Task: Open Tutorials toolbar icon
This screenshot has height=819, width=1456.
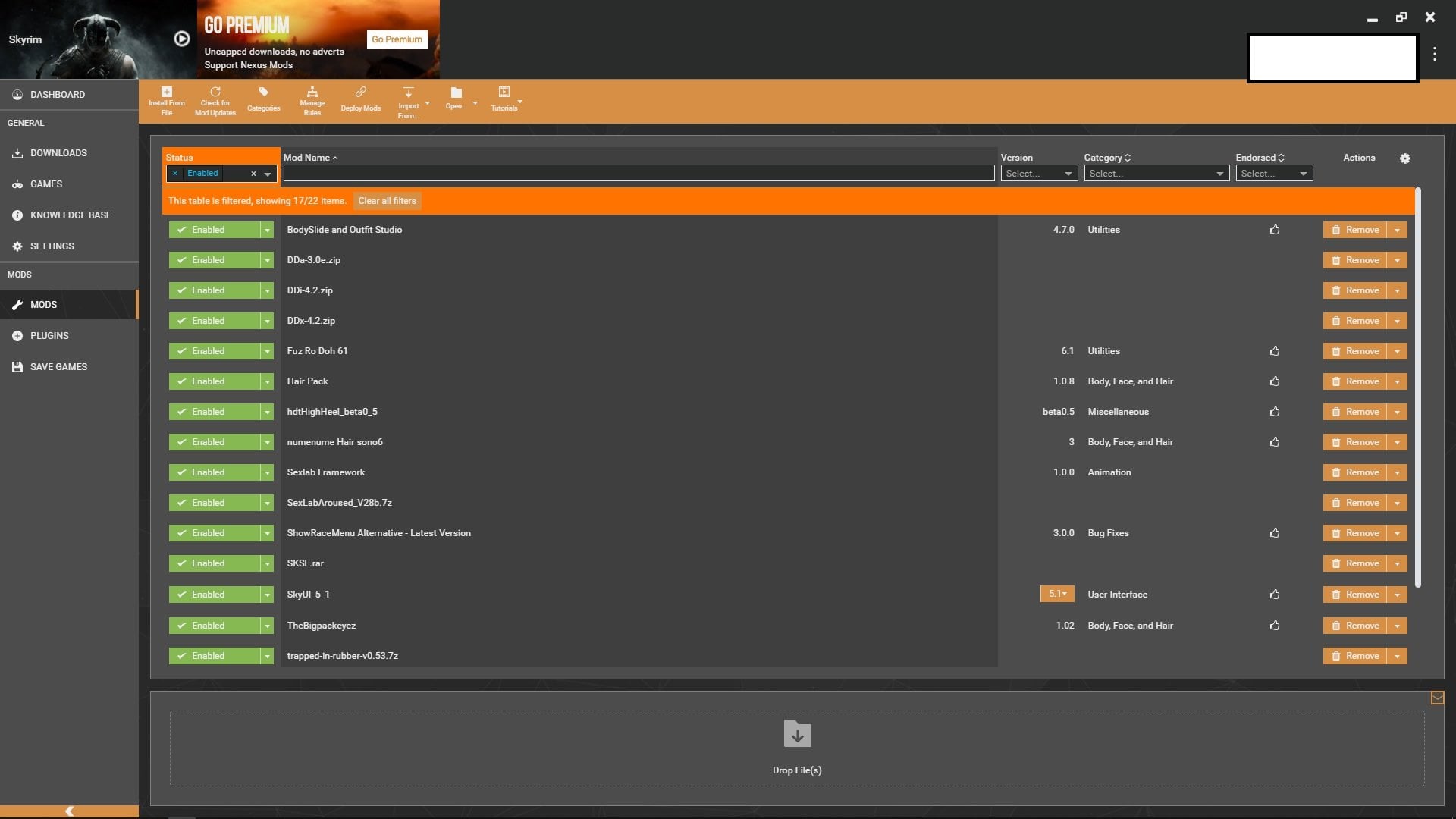Action: point(504,93)
